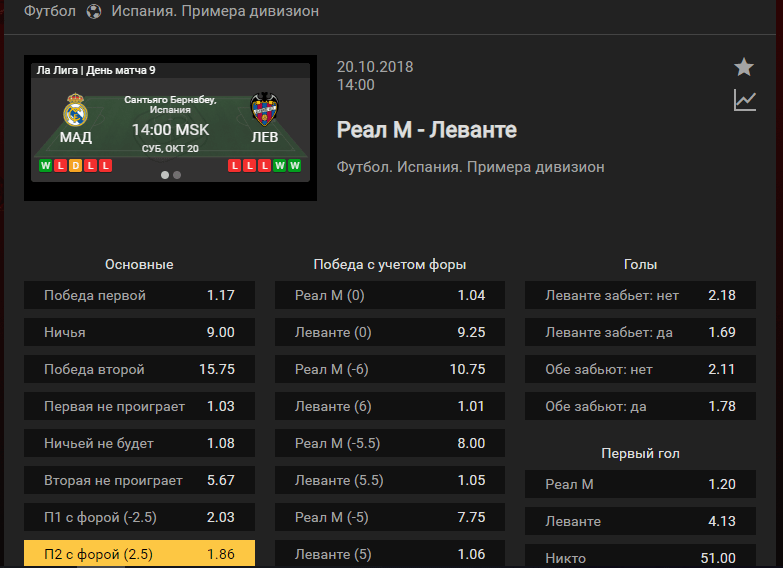
Task: Bet on Победа второй at 15.75
Action: (139, 369)
